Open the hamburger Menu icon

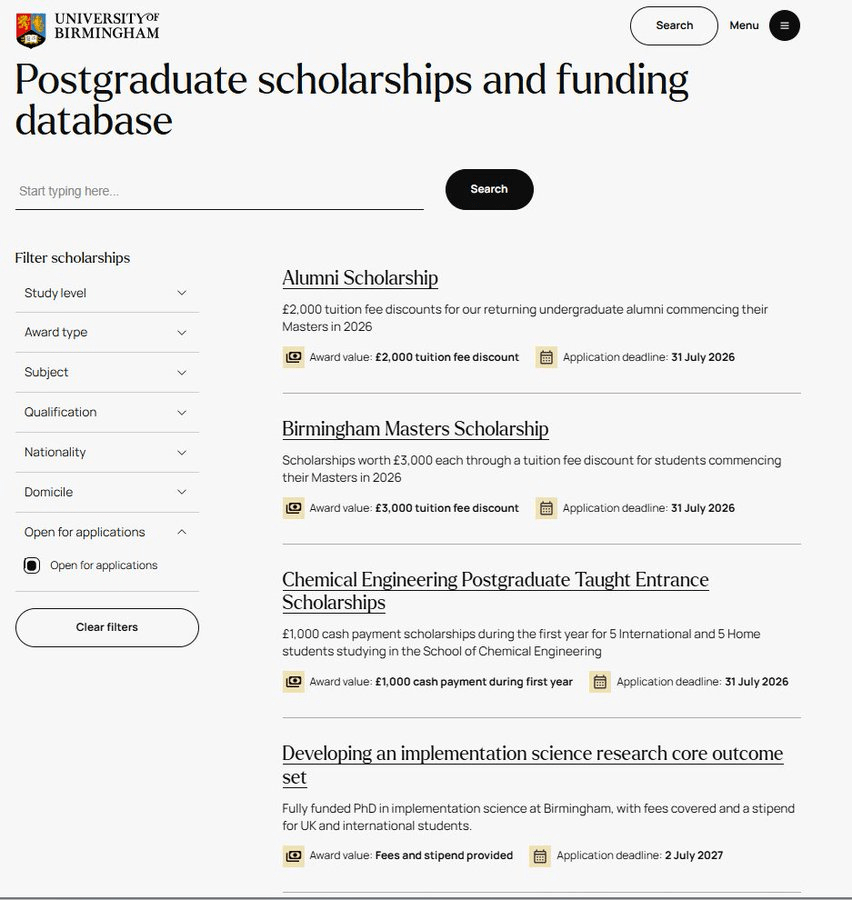pos(784,26)
